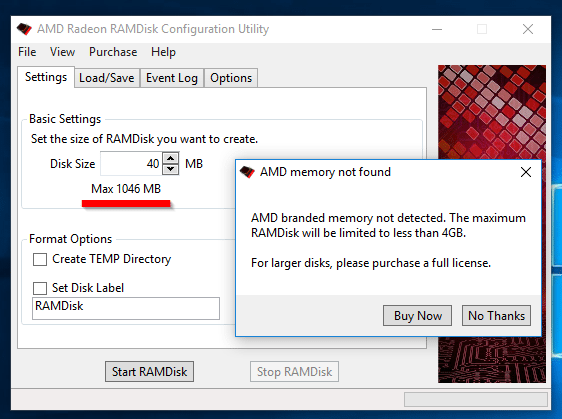This screenshot has height=419, width=562.
Task: Switch to the Event Log tab
Action: (x=172, y=78)
